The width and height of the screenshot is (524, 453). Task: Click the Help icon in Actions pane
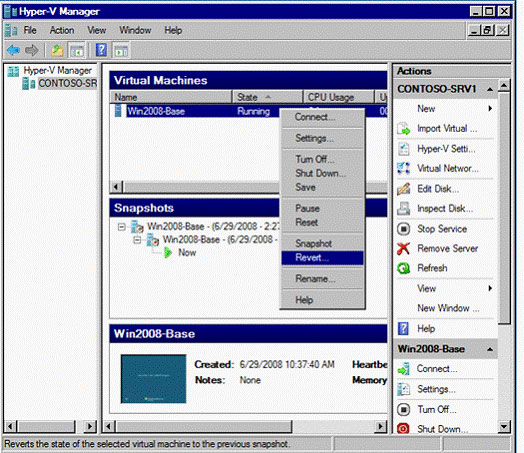tap(403, 328)
